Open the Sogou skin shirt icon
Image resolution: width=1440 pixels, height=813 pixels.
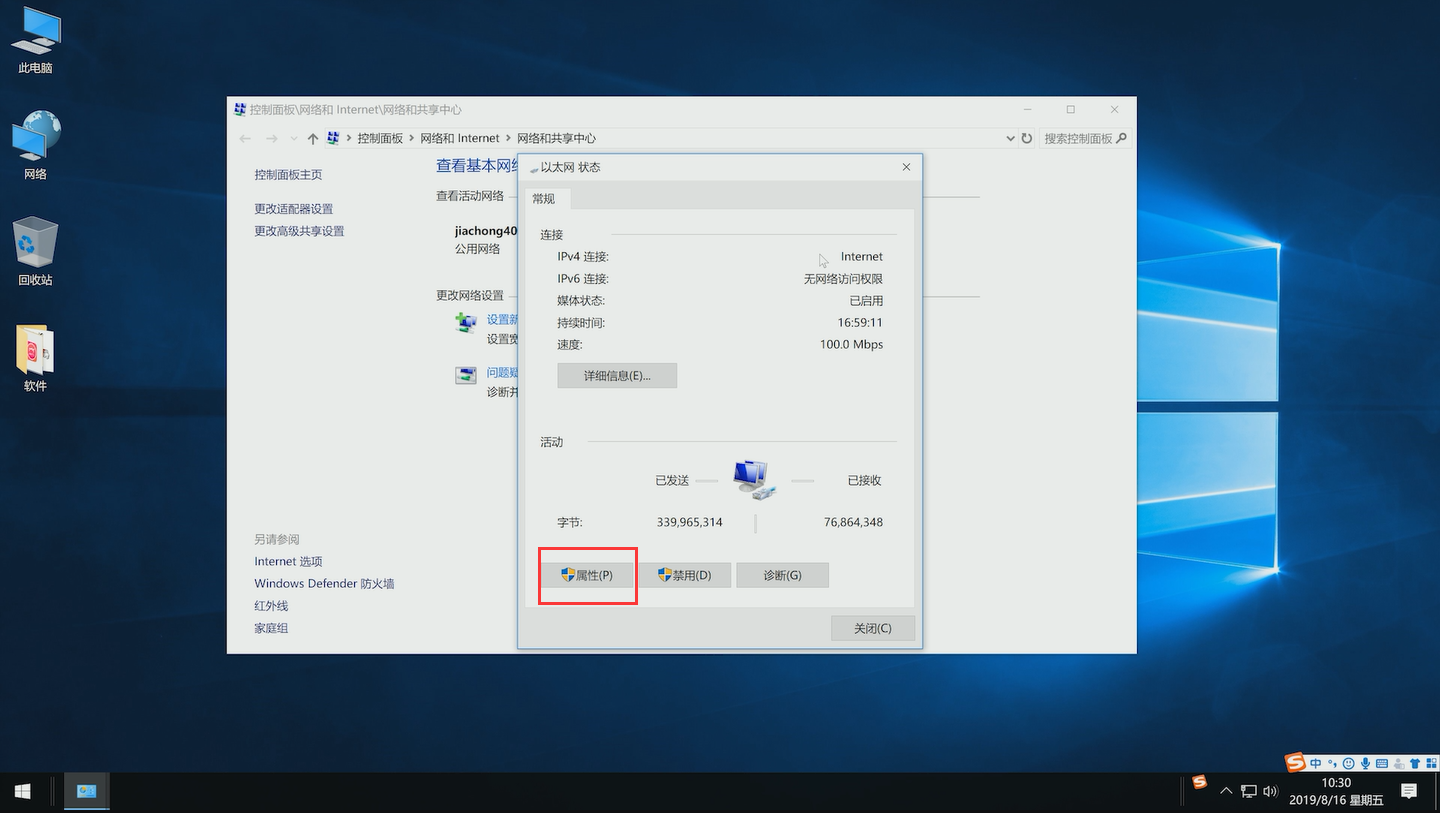point(1414,763)
